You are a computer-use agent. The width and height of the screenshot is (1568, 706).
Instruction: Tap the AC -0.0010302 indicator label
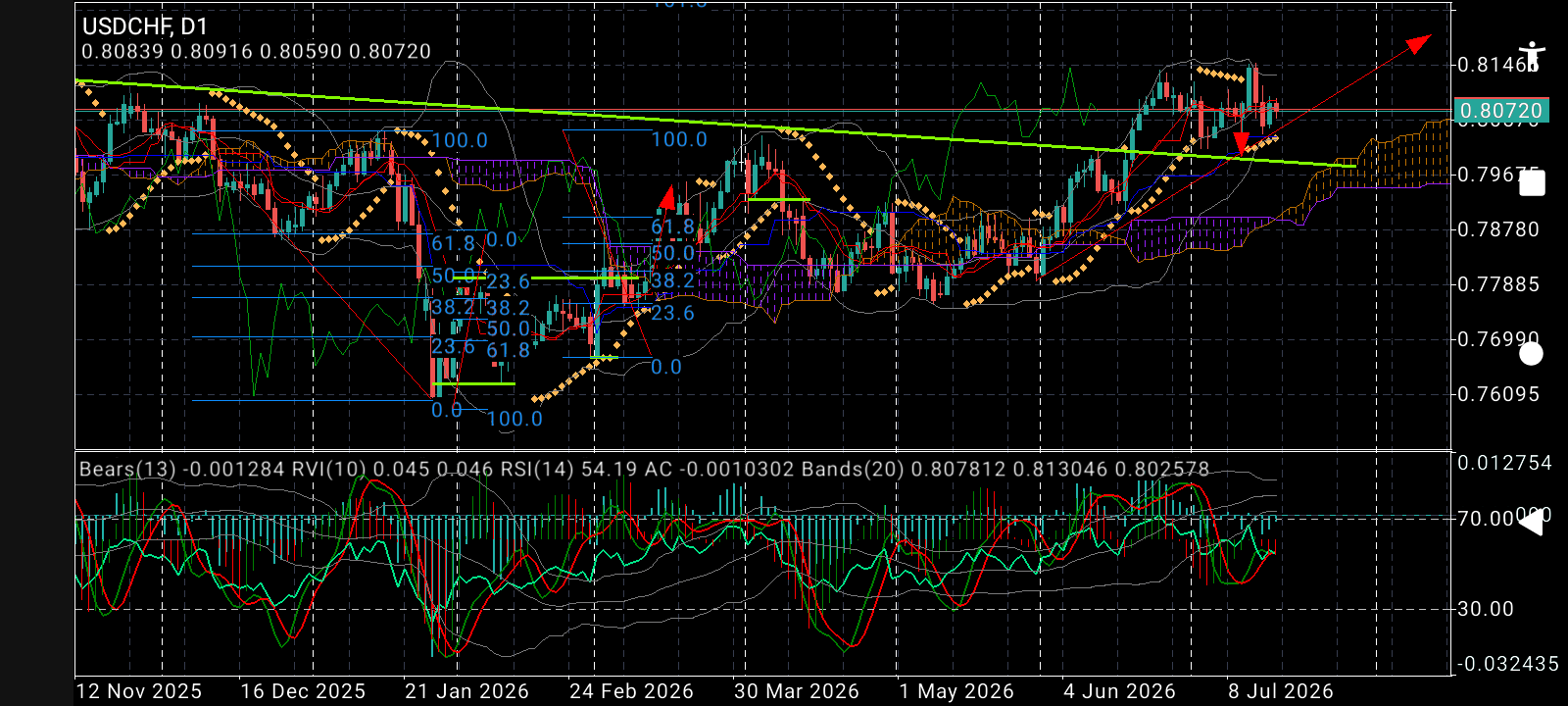point(720,470)
